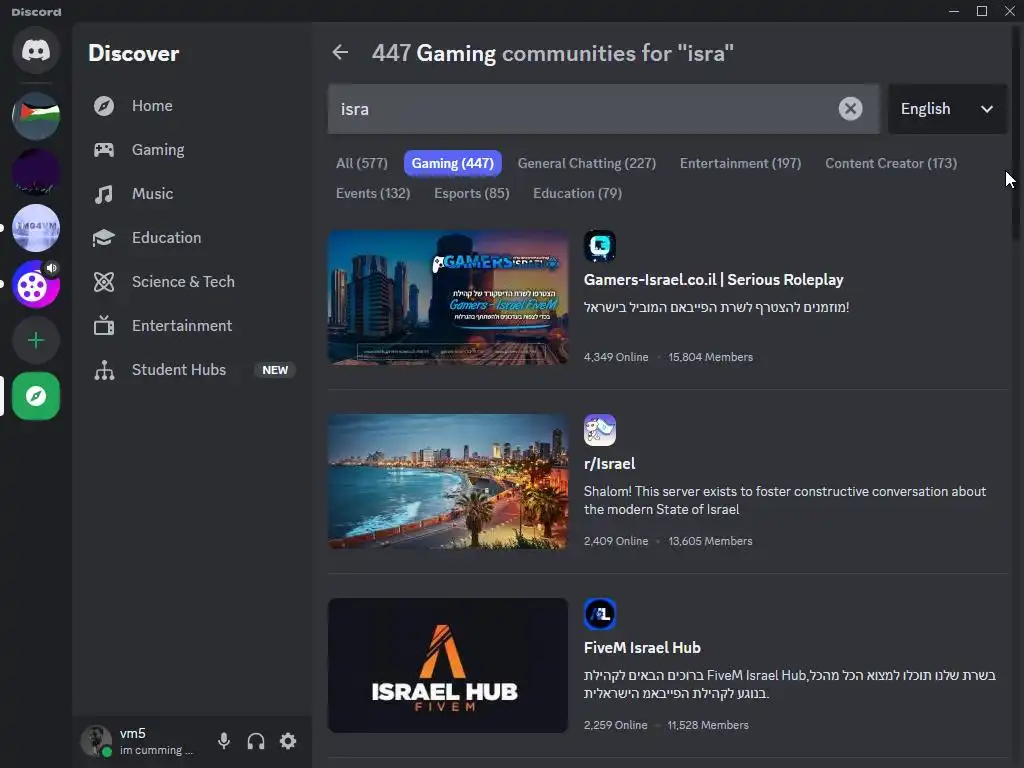The width and height of the screenshot is (1024, 768).
Task: Open Discord direct messages home icon
Action: (x=36, y=50)
